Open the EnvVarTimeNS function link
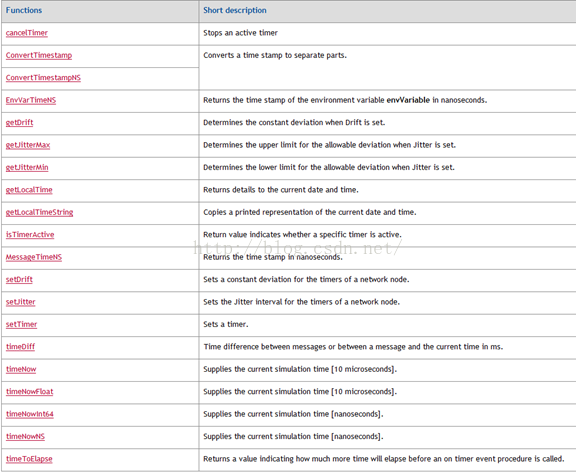576x475 pixels. pos(31,100)
